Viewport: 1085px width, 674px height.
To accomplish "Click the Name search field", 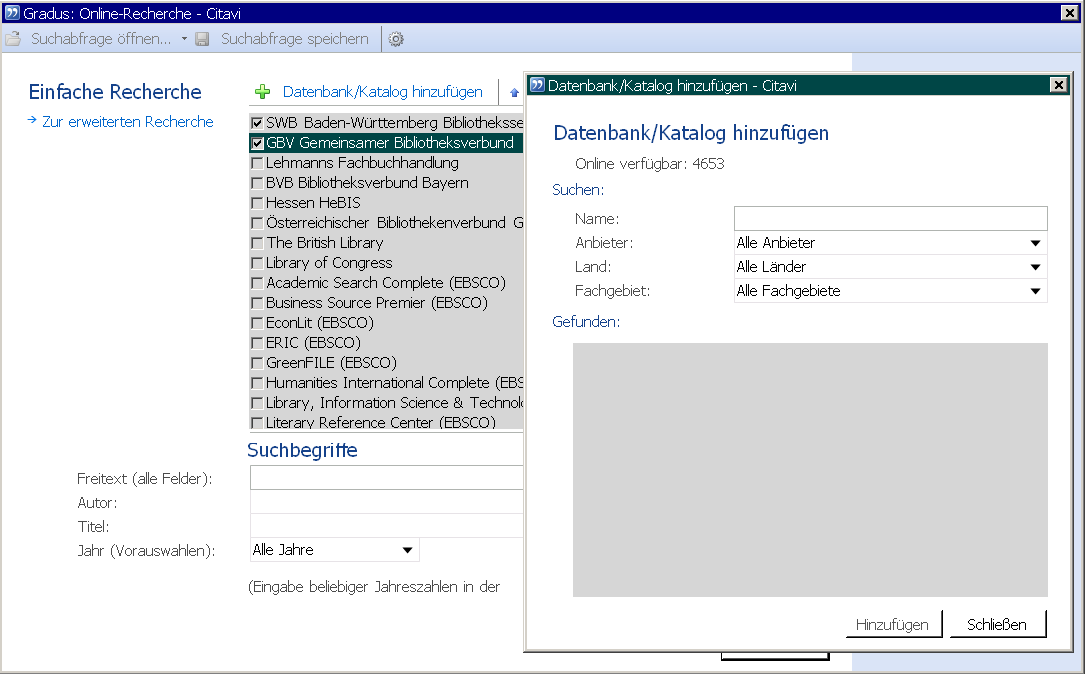I will tap(891, 219).
